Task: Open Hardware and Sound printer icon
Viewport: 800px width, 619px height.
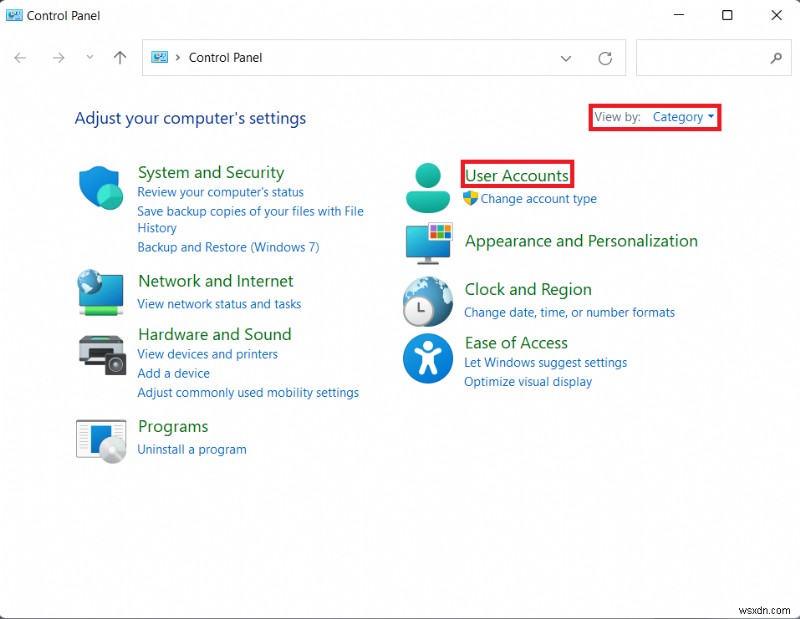Action: pyautogui.click(x=102, y=355)
